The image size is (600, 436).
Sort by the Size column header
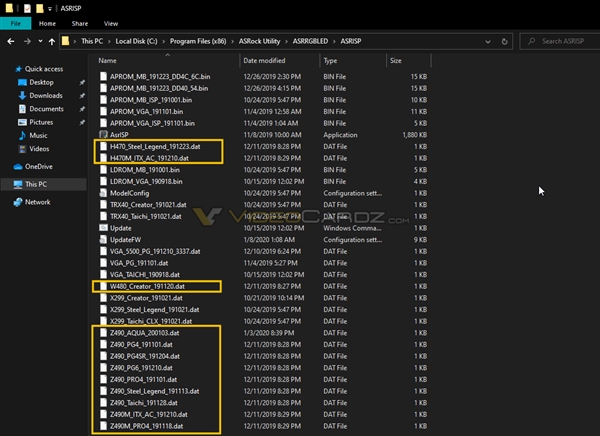pos(397,61)
